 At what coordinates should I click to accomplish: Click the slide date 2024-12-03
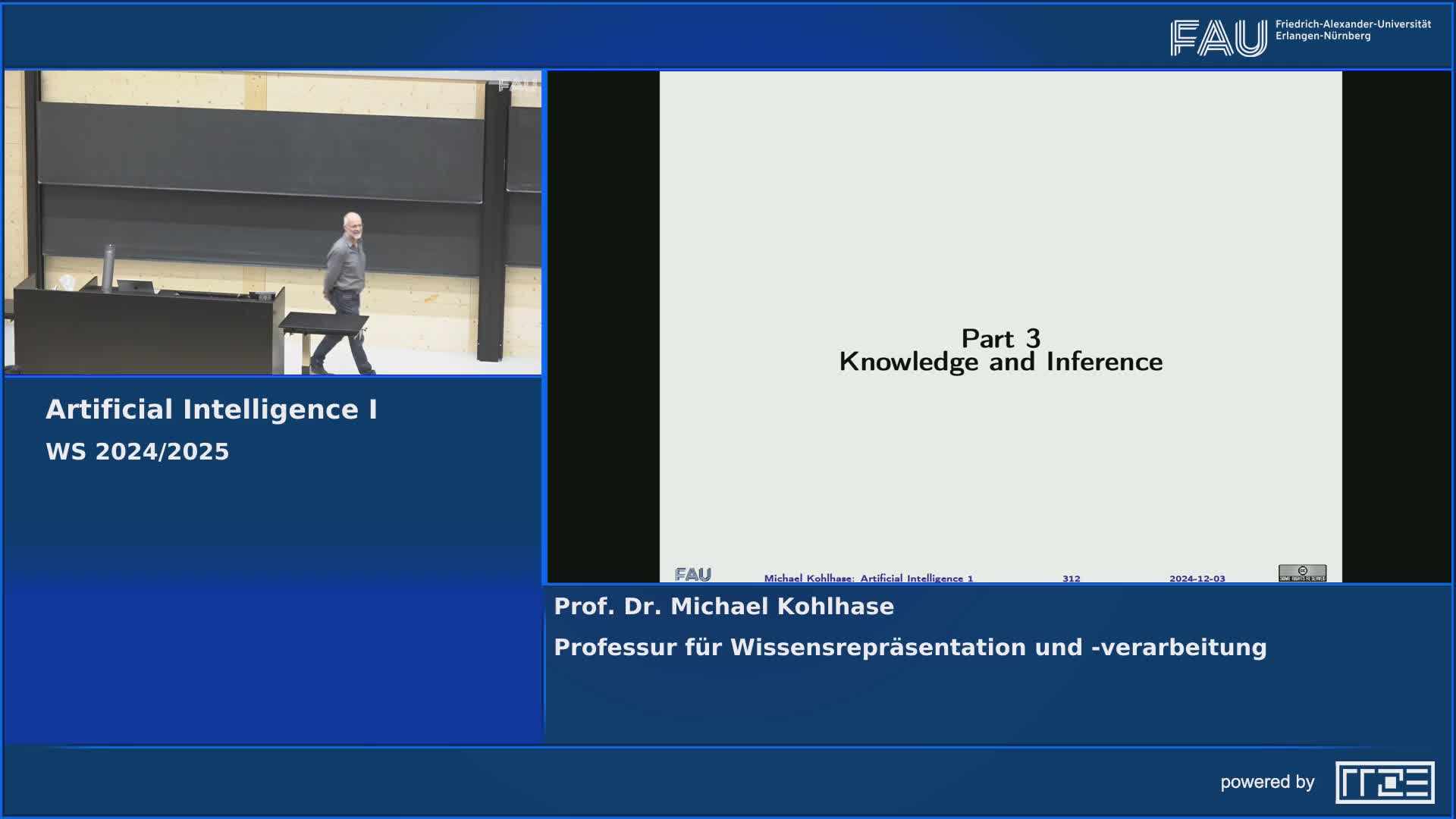1197,579
